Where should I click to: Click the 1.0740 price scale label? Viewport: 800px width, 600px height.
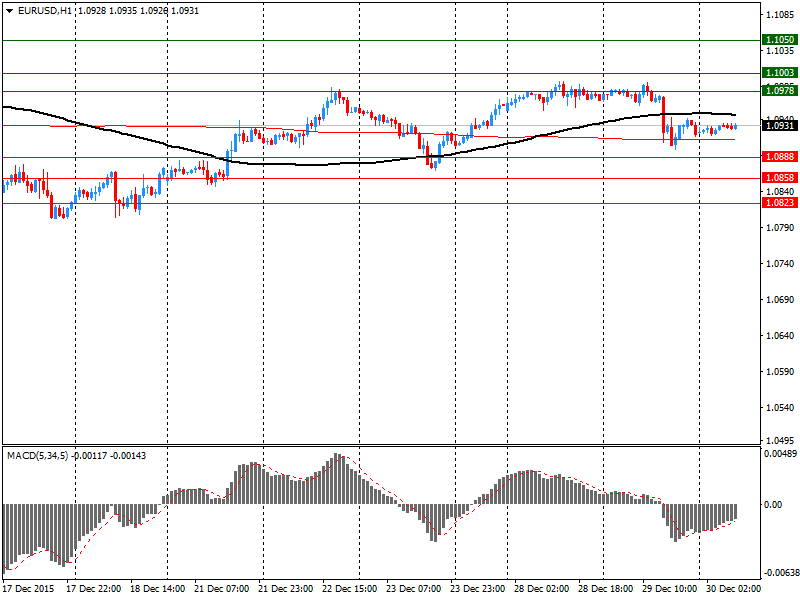tap(781, 264)
